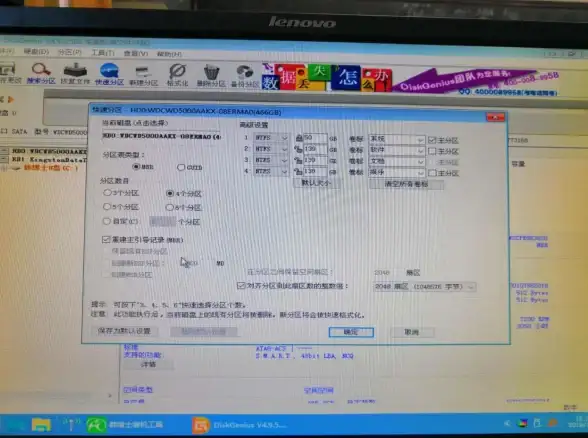This screenshot has height=438, width=588.
Task: Click the lock icon beside partition 2 size
Action: [299, 149]
